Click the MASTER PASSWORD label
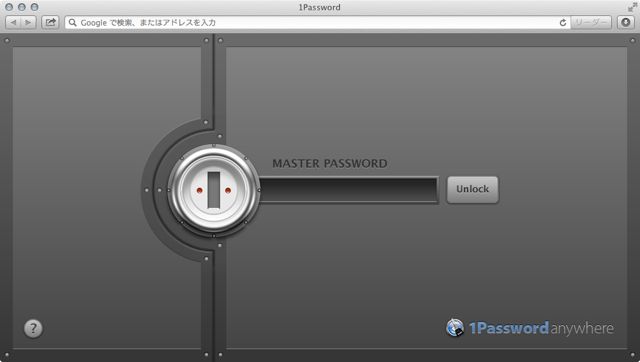 tap(330, 163)
